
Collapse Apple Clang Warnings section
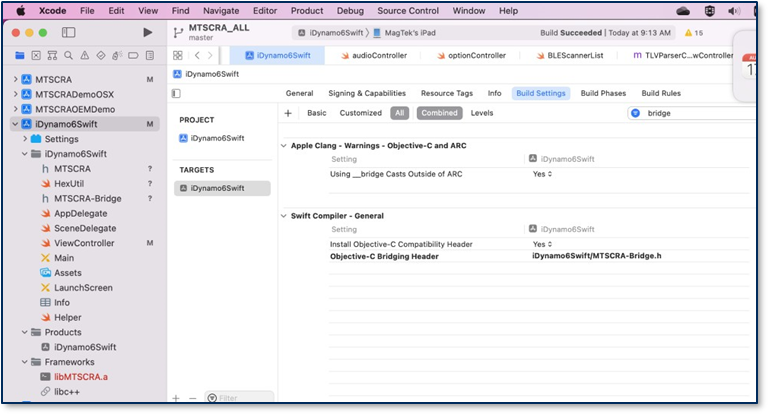click(284, 146)
